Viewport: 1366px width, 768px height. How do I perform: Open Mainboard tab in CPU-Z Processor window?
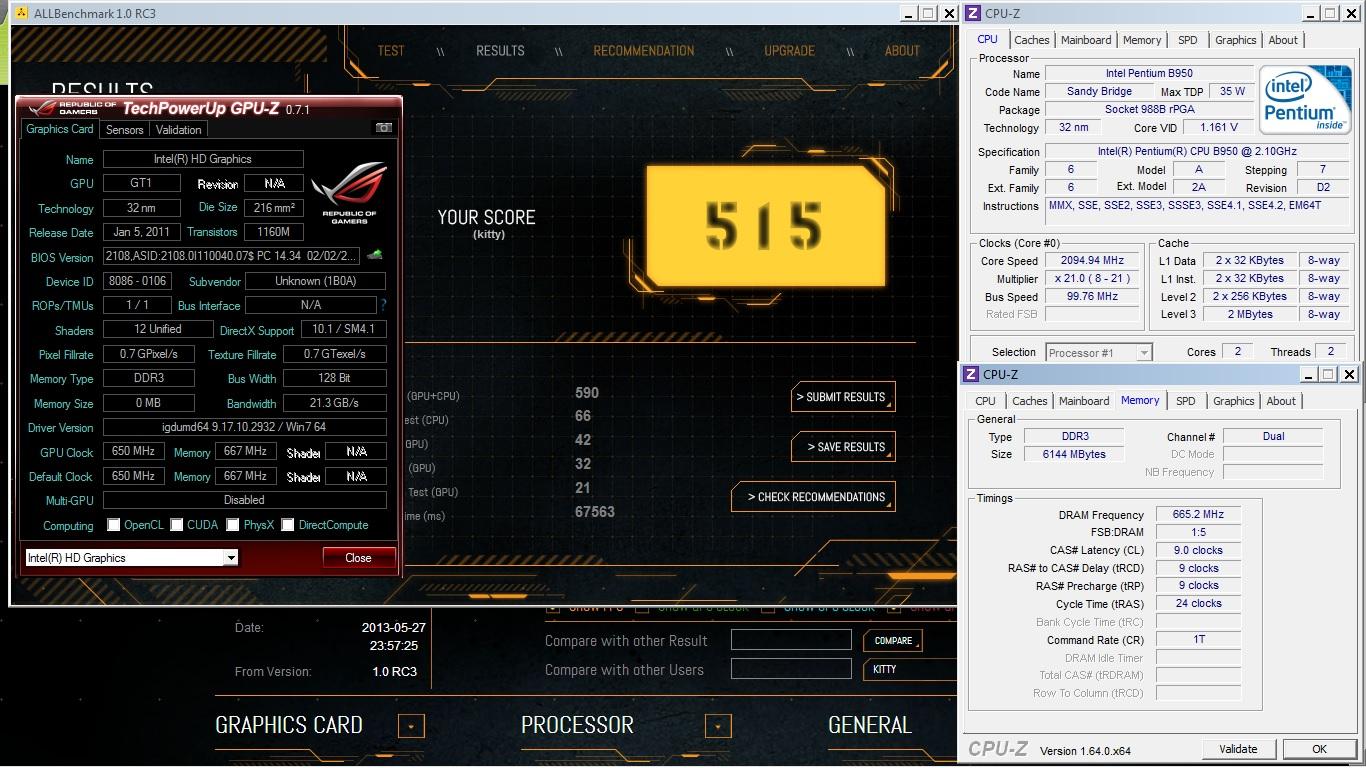pyautogui.click(x=1086, y=40)
